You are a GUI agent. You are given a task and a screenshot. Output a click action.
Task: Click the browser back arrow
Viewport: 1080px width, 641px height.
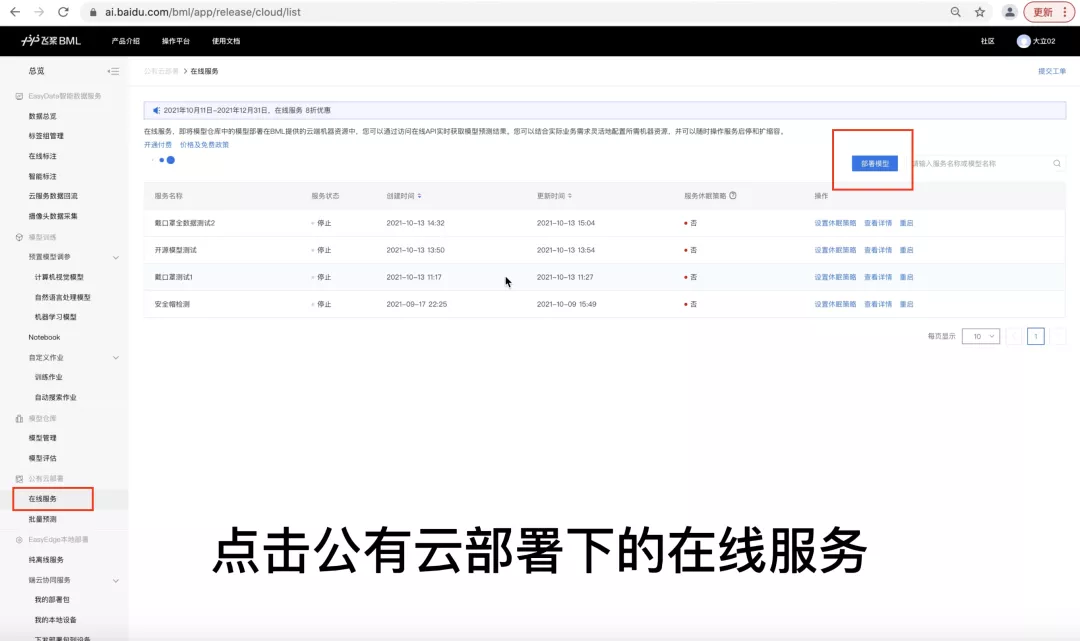[x=14, y=12]
